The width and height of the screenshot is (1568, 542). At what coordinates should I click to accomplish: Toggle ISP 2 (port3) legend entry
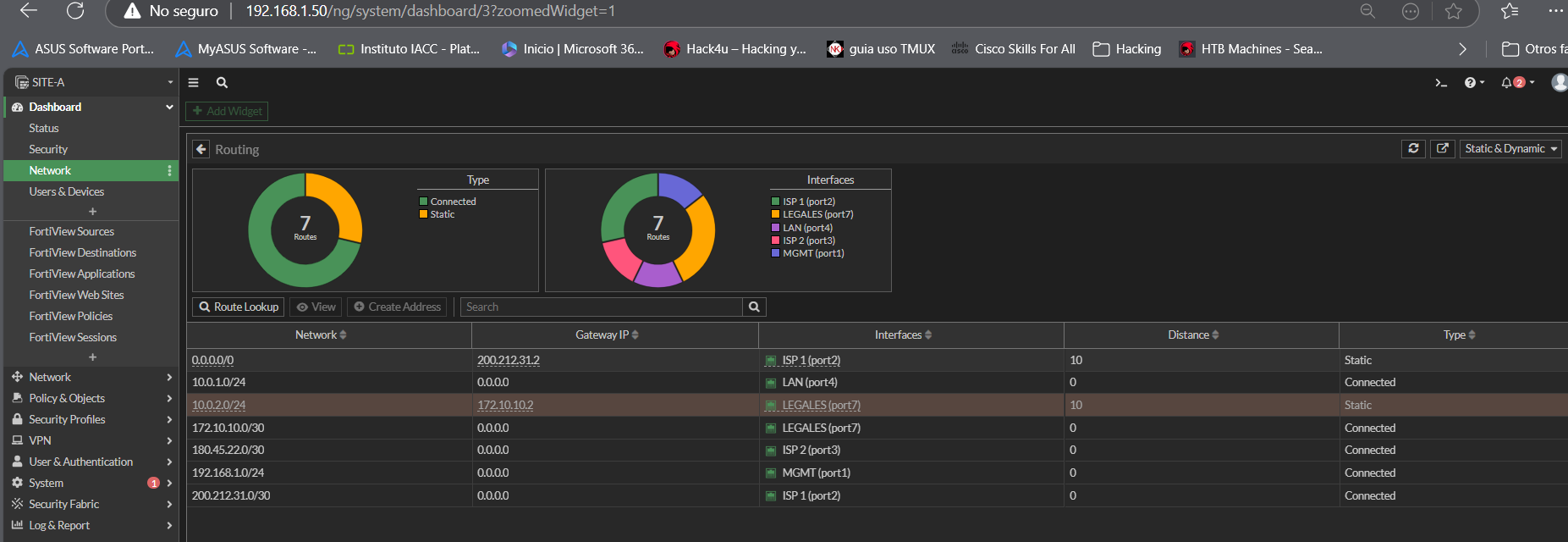[x=808, y=241]
